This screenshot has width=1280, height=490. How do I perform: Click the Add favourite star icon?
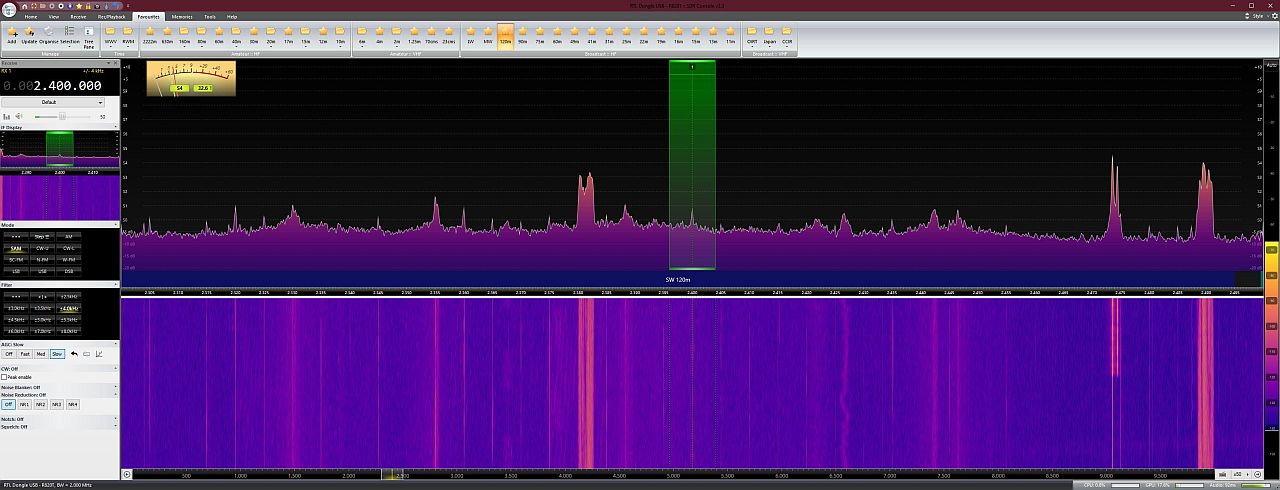(11, 33)
